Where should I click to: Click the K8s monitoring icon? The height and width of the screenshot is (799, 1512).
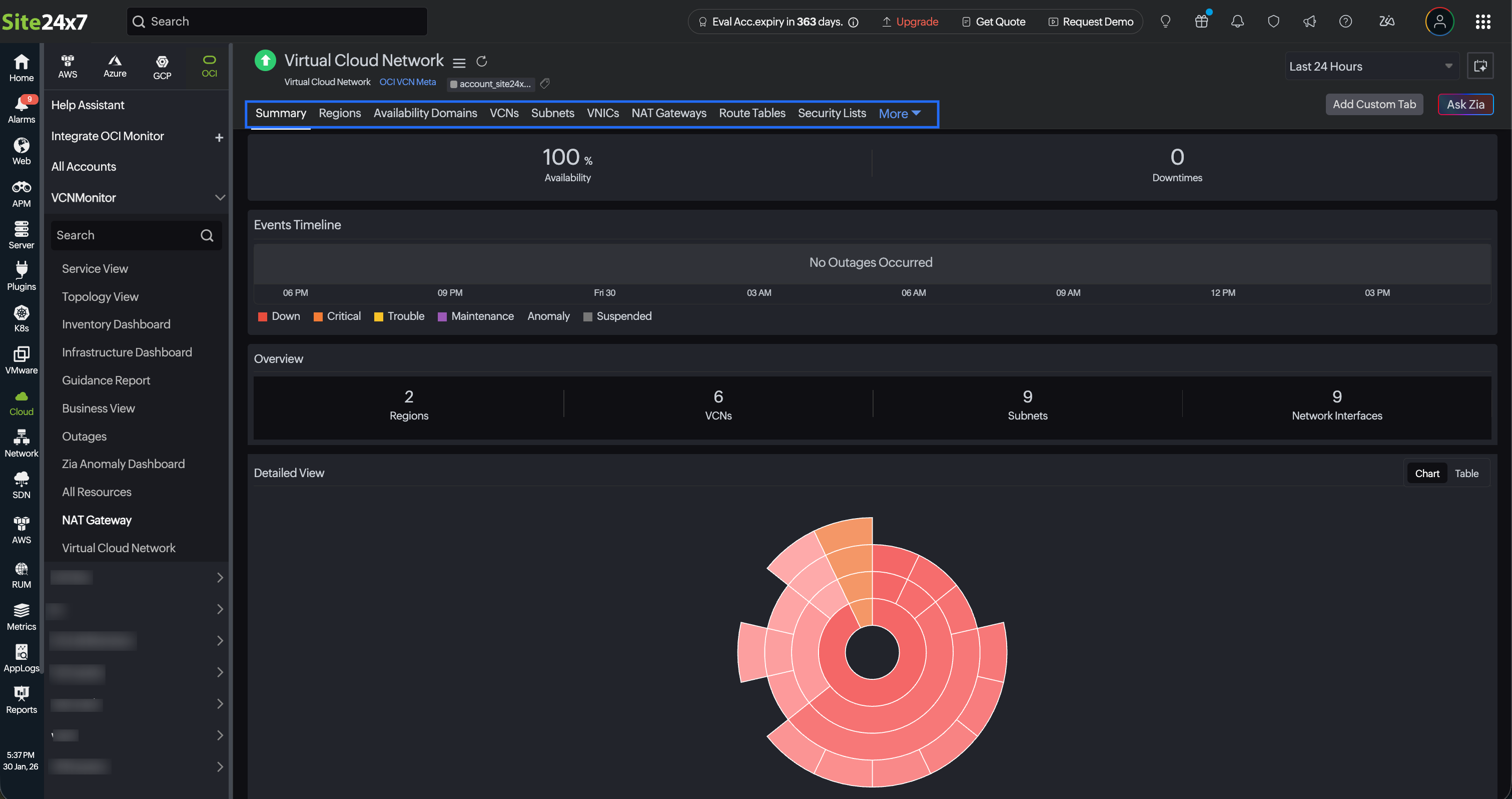point(21,318)
